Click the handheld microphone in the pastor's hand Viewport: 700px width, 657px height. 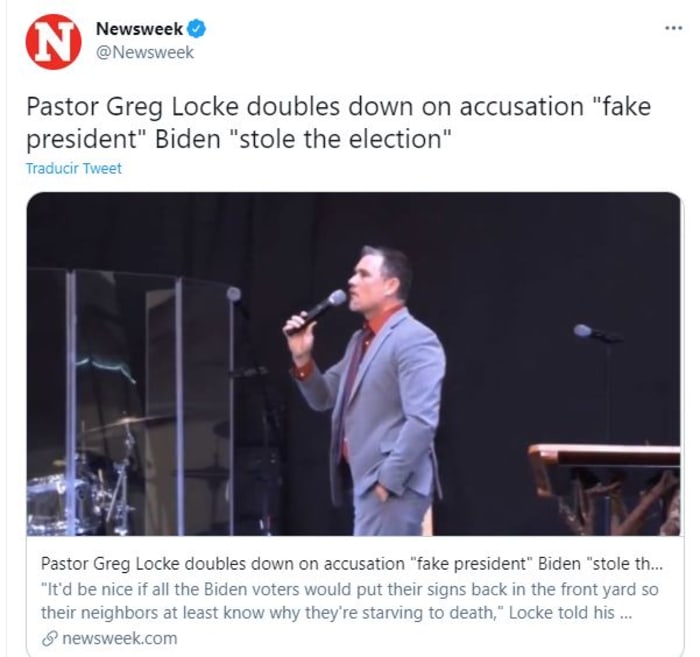pos(318,310)
